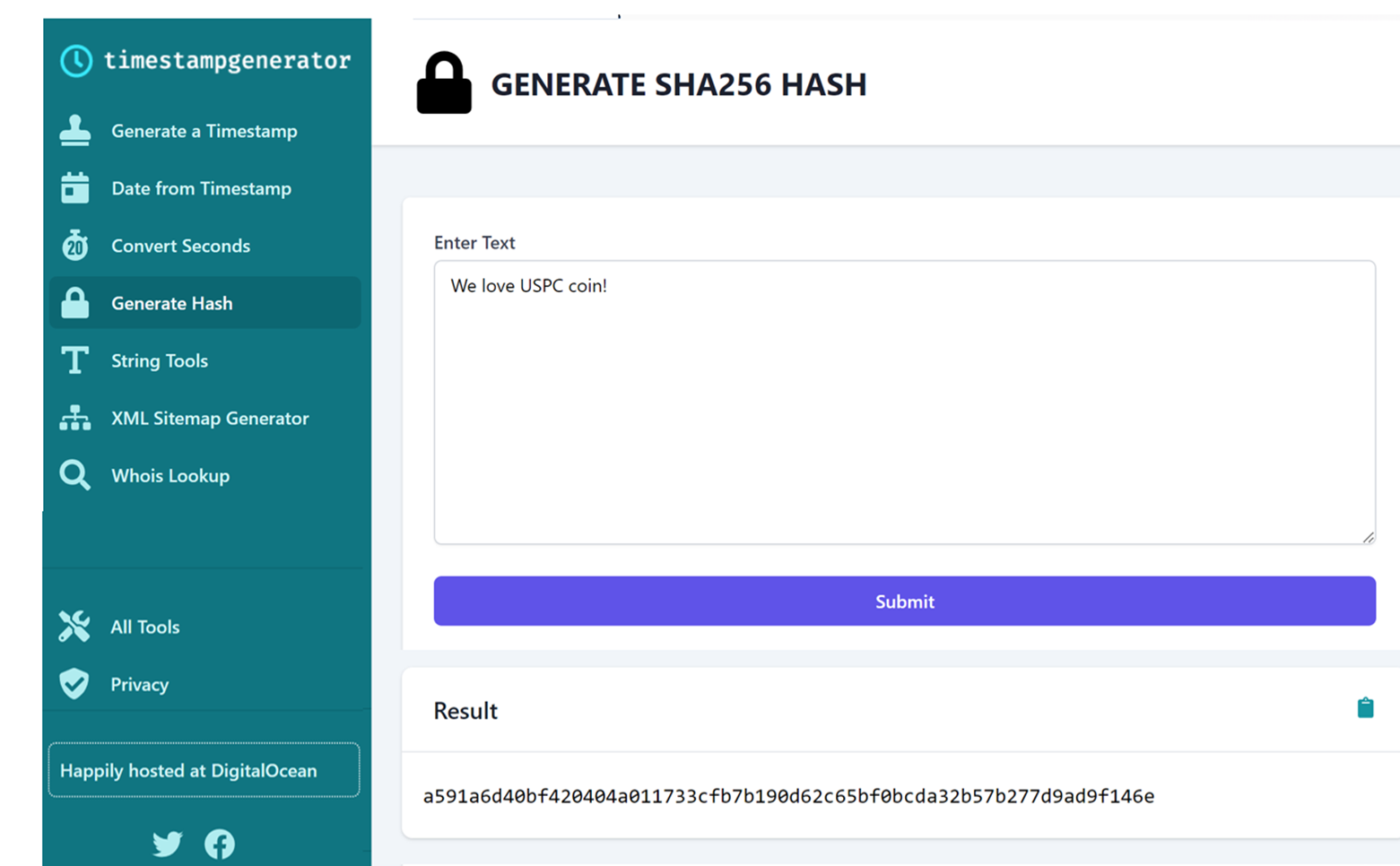Image resolution: width=1400 pixels, height=866 pixels.
Task: Click the textarea resize handle corner
Action: pyautogui.click(x=1368, y=537)
